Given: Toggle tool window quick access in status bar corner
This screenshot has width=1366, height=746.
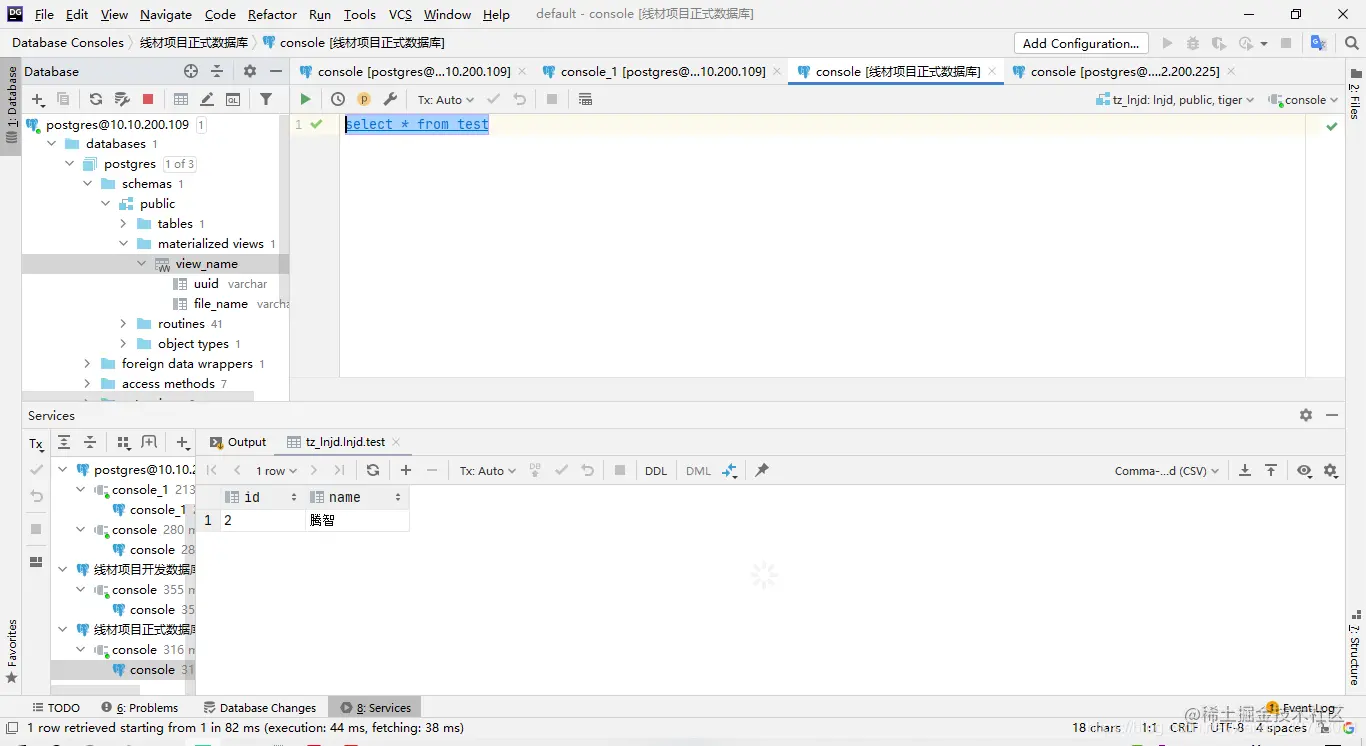Looking at the screenshot, I should pyautogui.click(x=11, y=728).
